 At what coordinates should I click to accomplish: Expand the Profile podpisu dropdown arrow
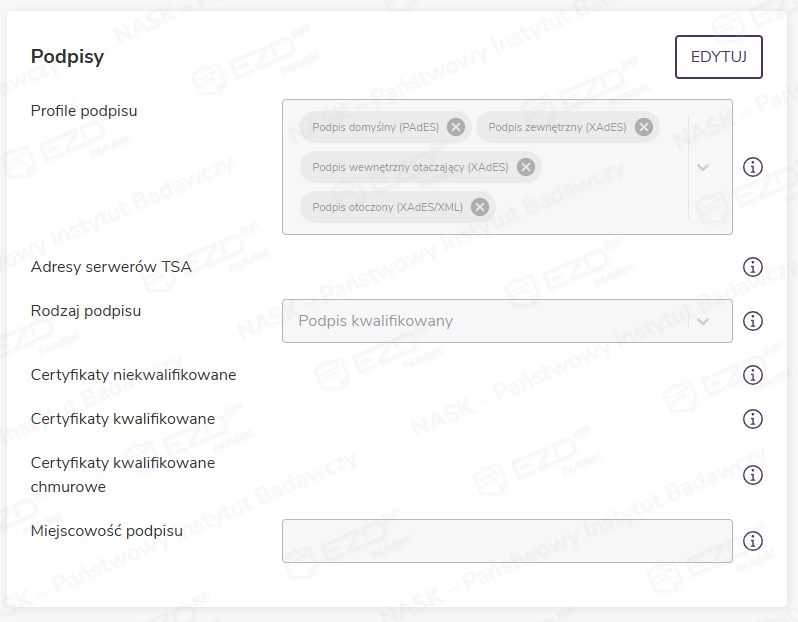[703, 167]
